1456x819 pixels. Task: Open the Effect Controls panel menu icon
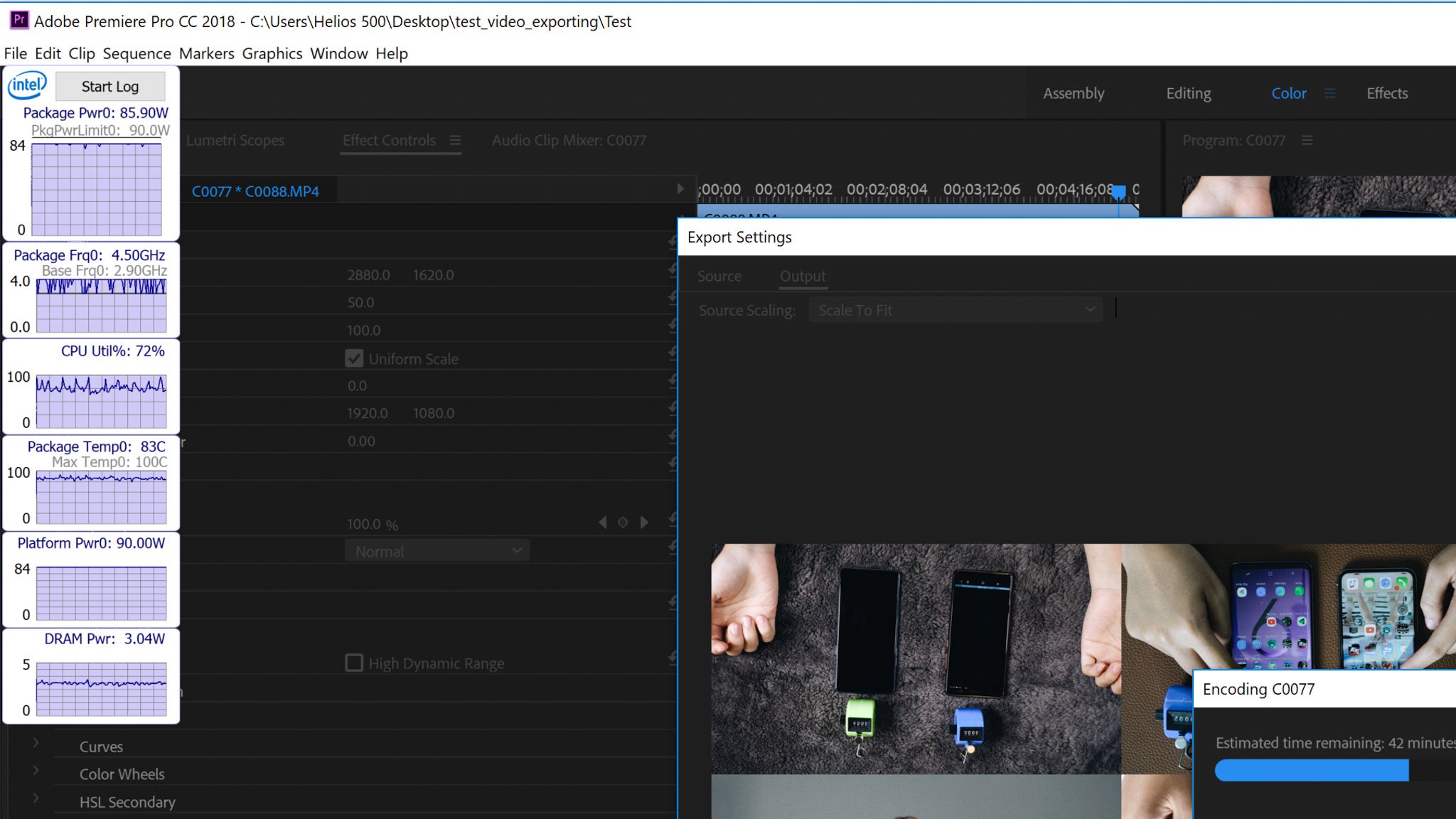[455, 140]
